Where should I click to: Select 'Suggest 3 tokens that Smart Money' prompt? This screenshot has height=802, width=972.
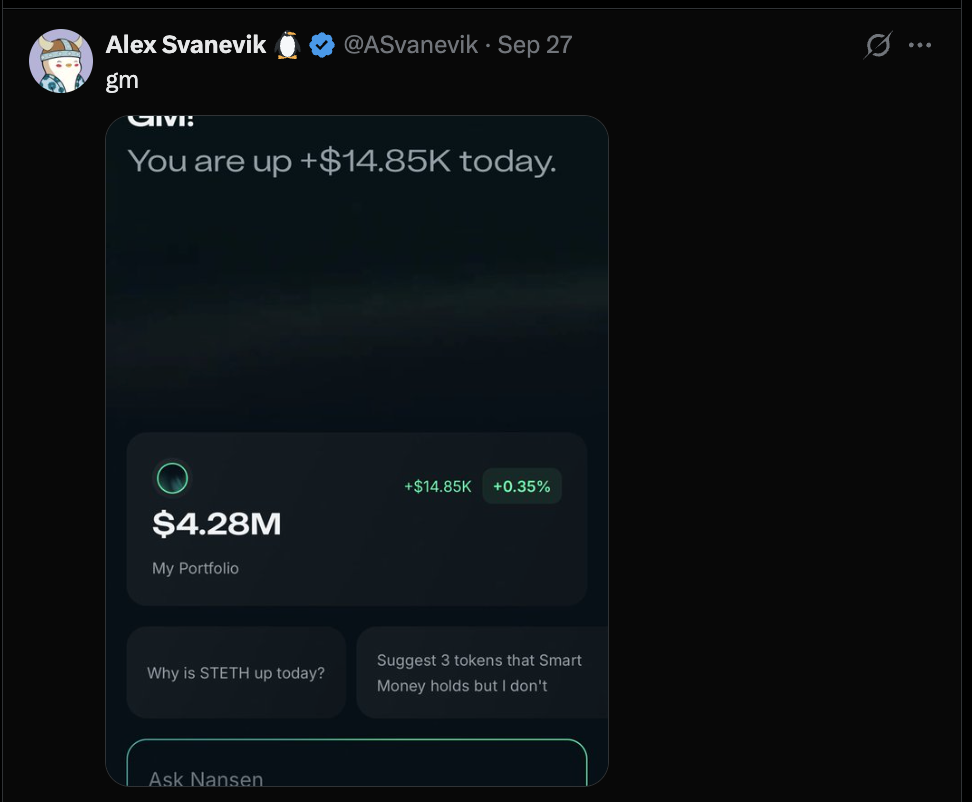pyautogui.click(x=482, y=672)
